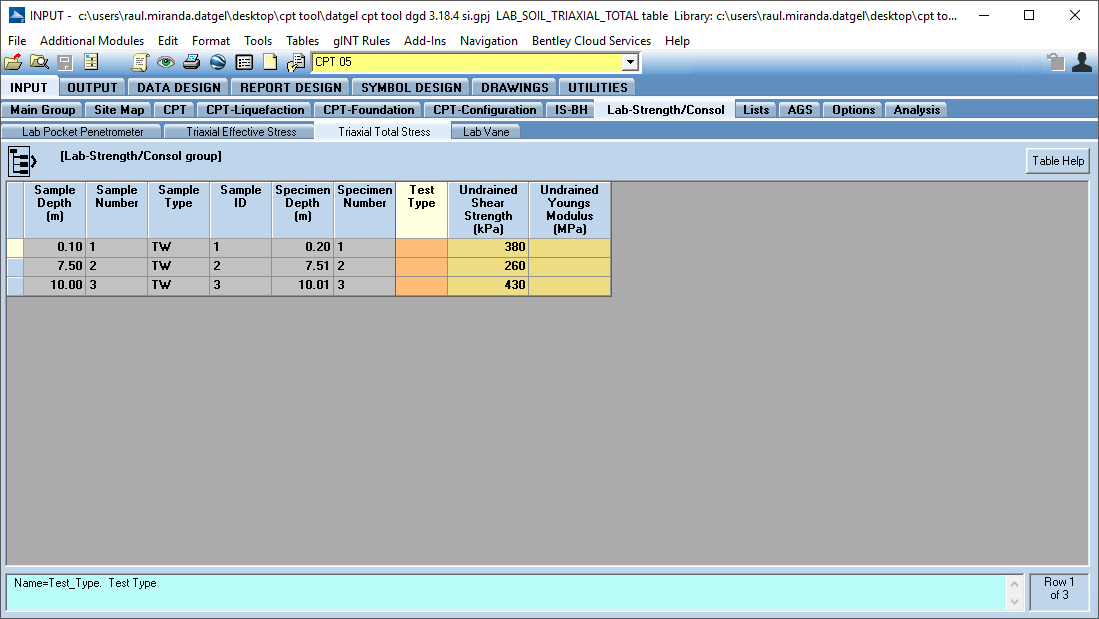Open the CPT 05 dropdown arrow
This screenshot has height=619, width=1099.
pos(630,62)
